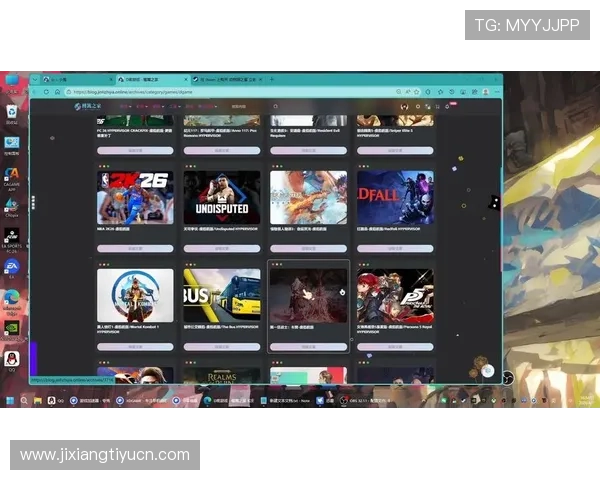Open the QQ penguin desktop icon

pyautogui.click(x=12, y=358)
